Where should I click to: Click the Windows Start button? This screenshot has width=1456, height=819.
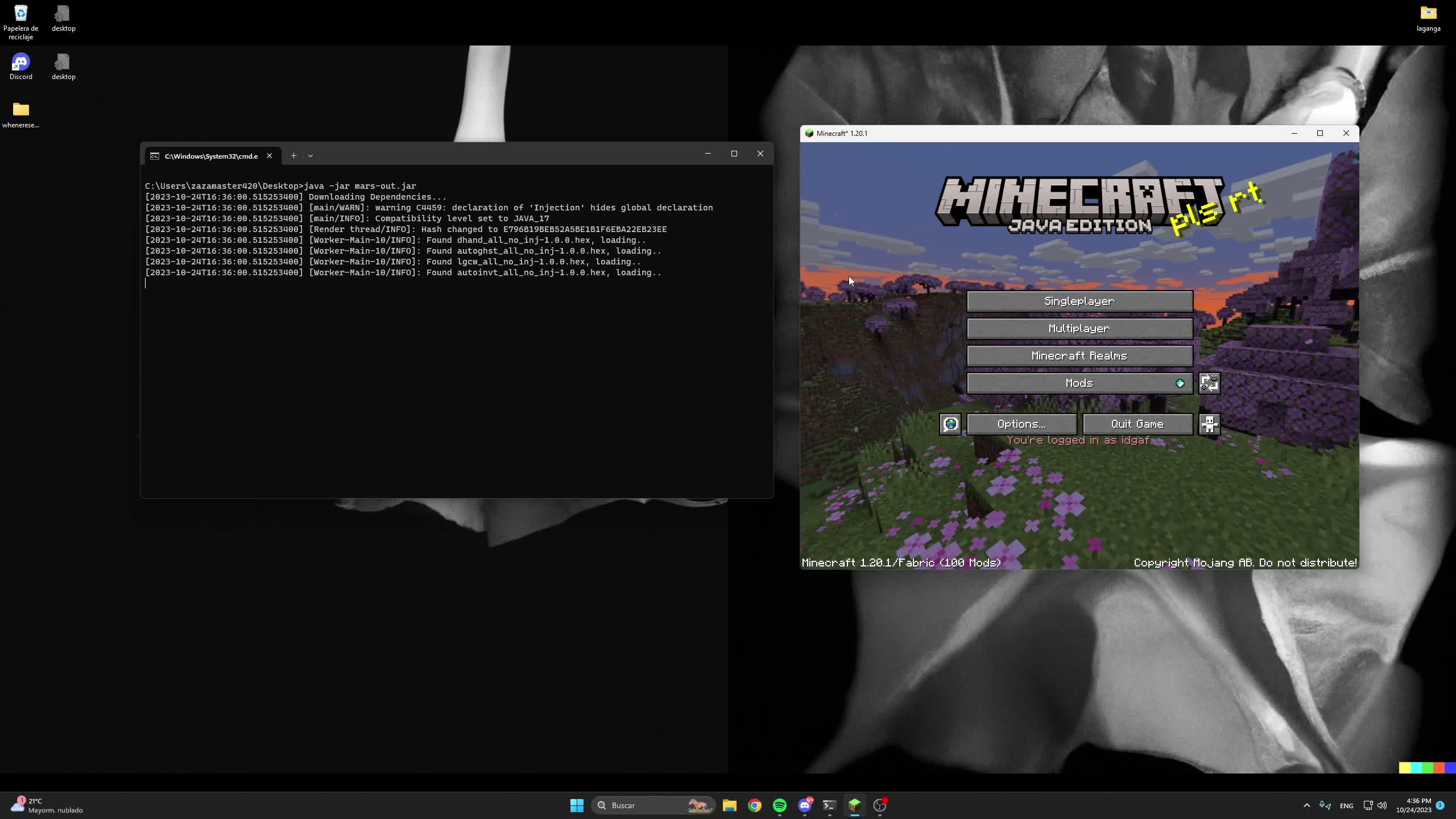pos(577,805)
